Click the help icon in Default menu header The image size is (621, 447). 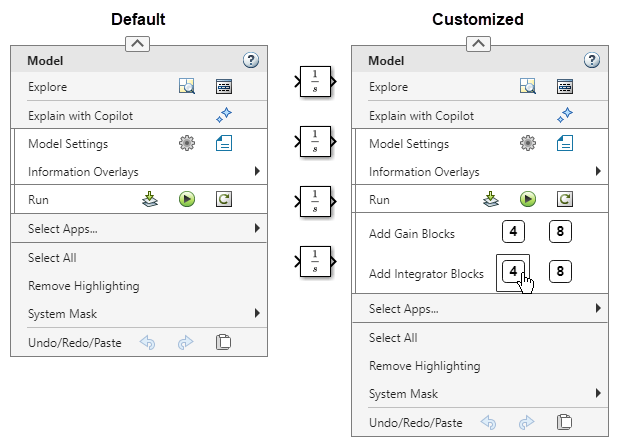251,60
